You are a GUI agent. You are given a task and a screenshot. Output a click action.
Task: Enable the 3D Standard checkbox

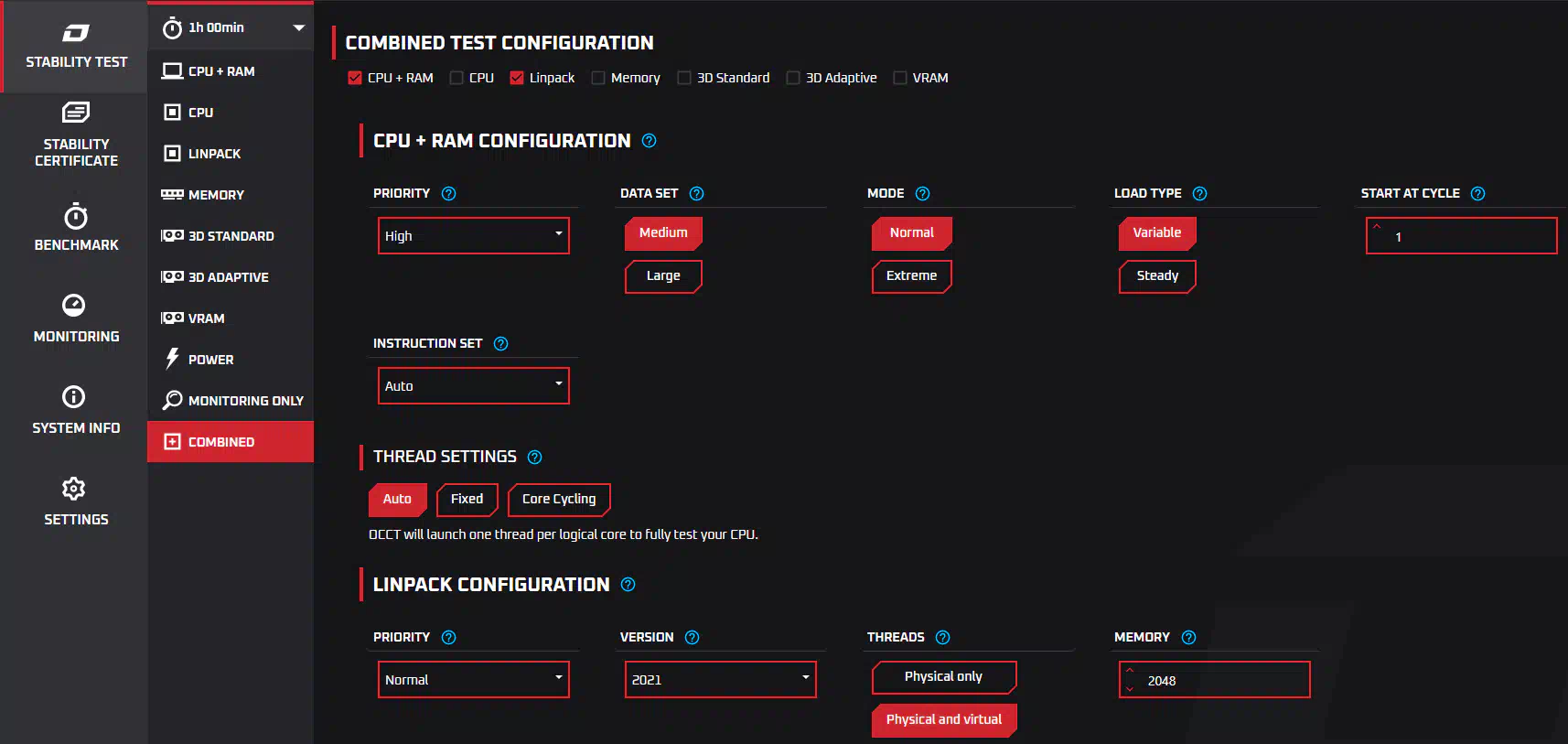pos(684,78)
